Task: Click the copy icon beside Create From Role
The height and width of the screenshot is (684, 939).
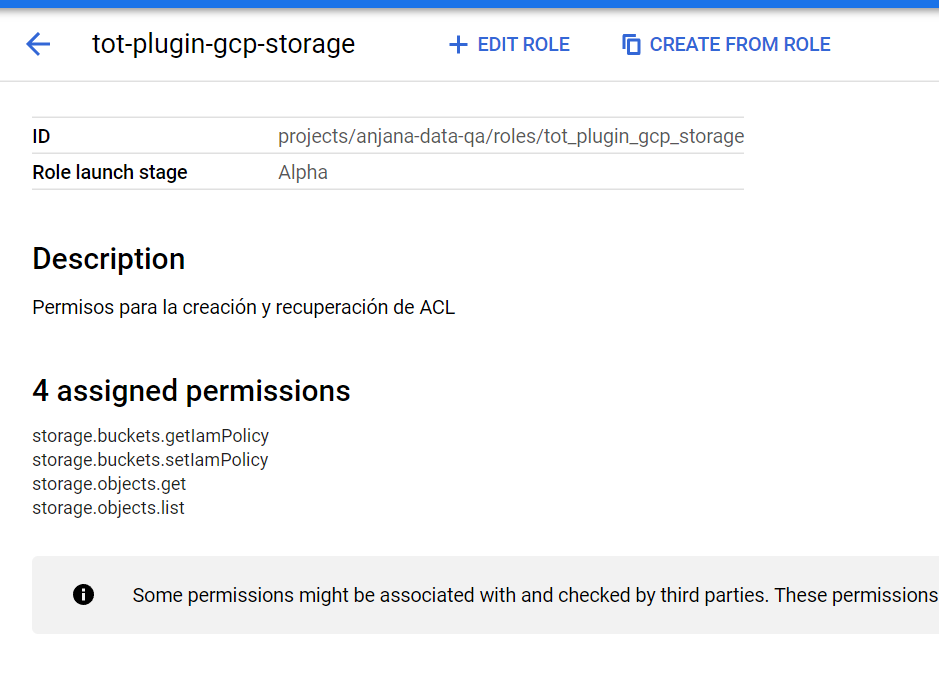Action: 631,45
